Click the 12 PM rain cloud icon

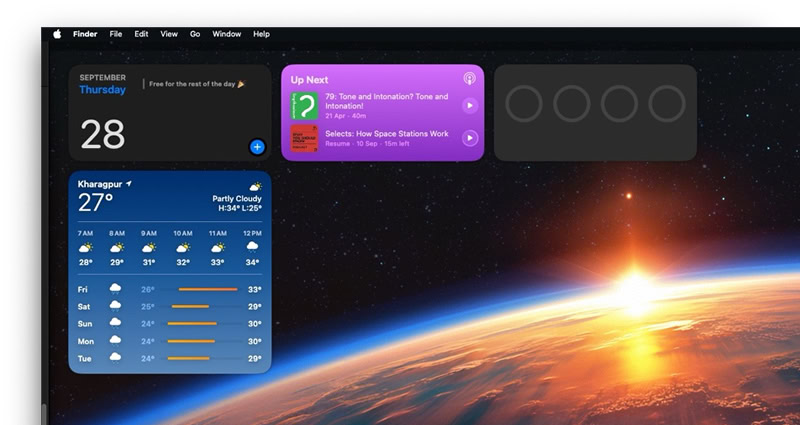click(x=252, y=247)
